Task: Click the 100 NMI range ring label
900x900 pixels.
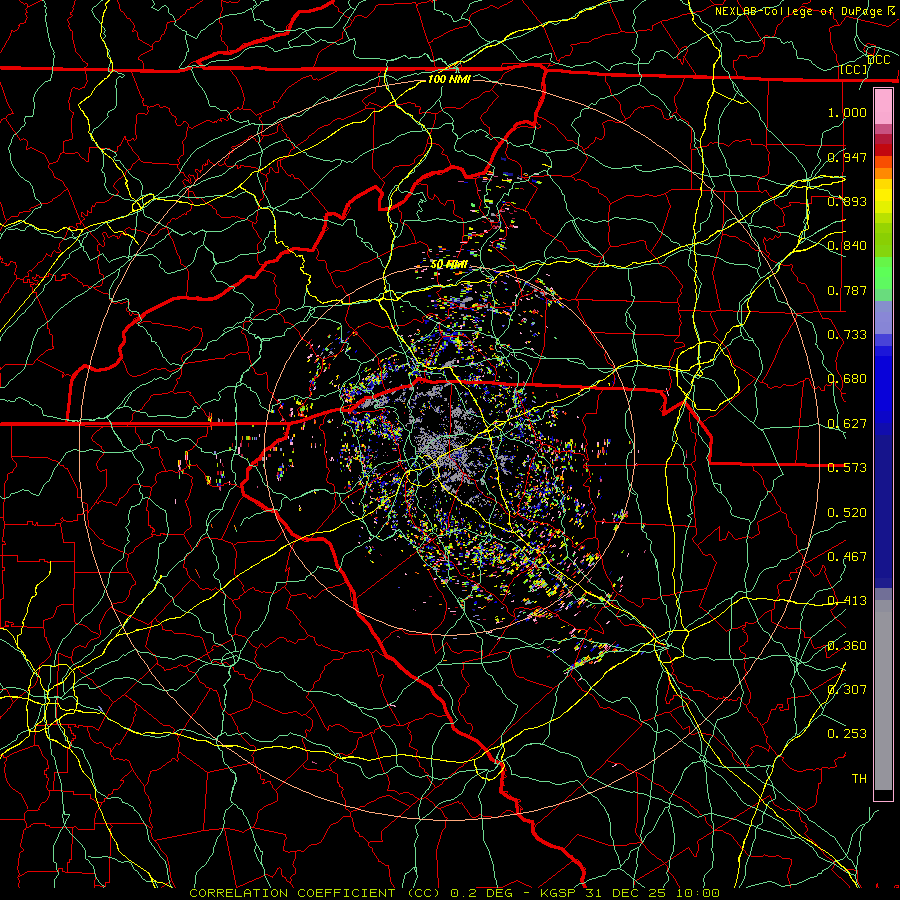Action: pyautogui.click(x=449, y=79)
